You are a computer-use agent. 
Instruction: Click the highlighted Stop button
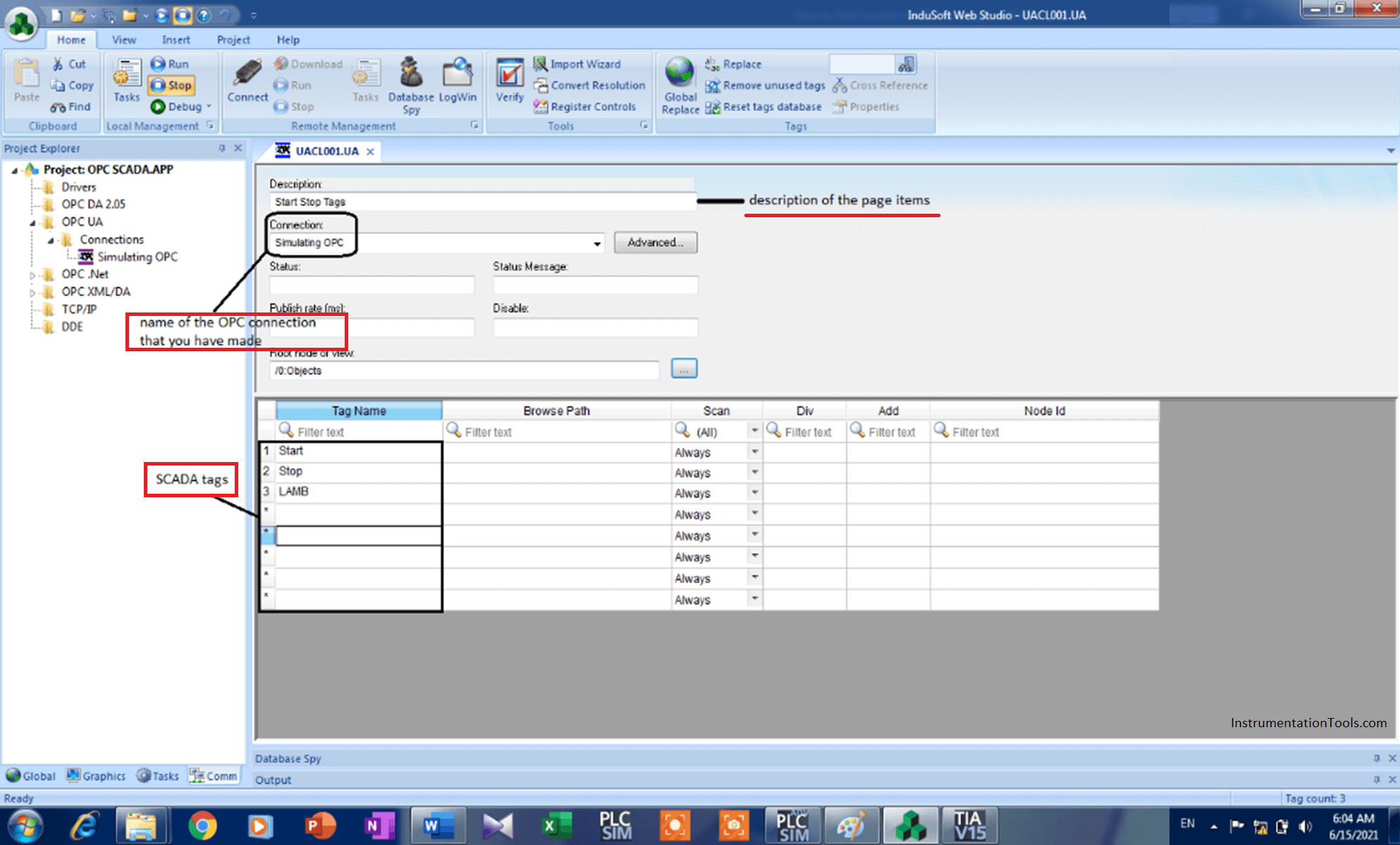(x=171, y=85)
